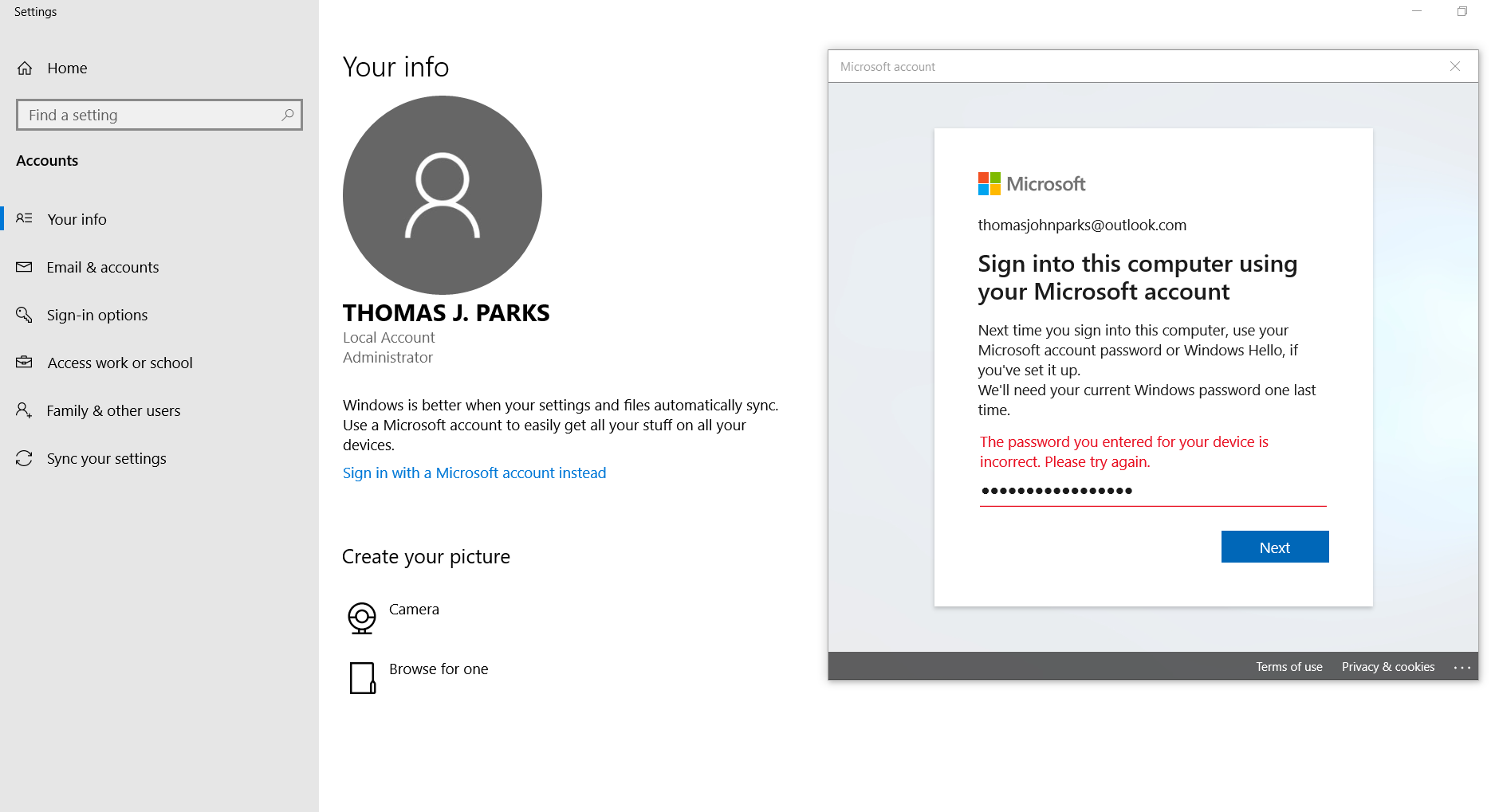This screenshot has width=1495, height=812.
Task: Open Privacy & cookies
Action: [x=1387, y=666]
